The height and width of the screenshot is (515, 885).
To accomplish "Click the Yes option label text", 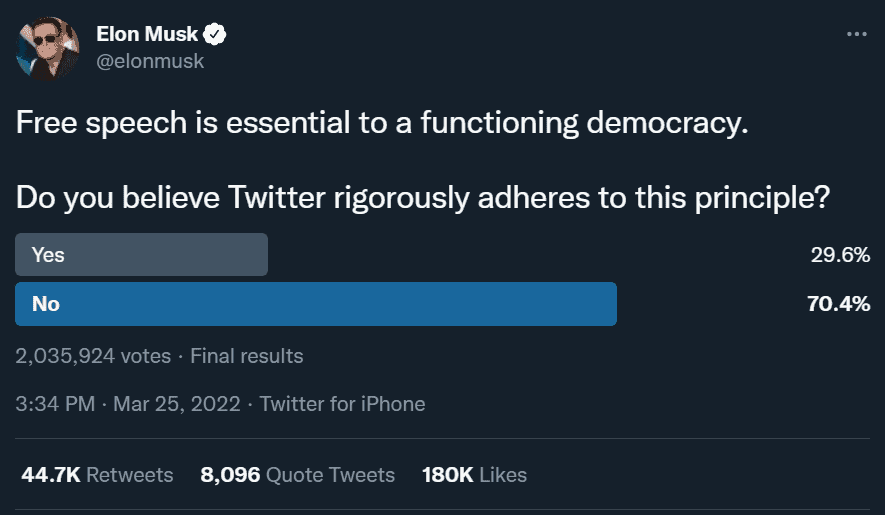I will (x=48, y=255).
